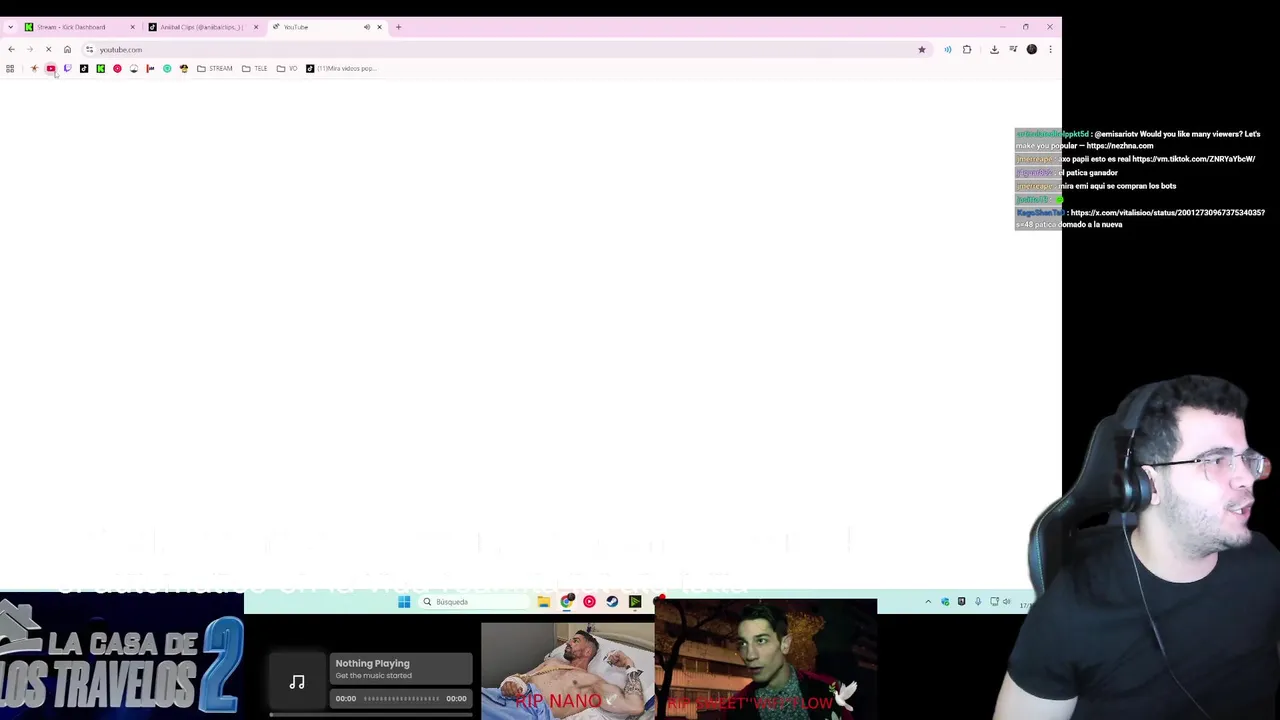Click the blue sound wave extension icon
Screen dimensions: 1280x720
click(x=948, y=49)
